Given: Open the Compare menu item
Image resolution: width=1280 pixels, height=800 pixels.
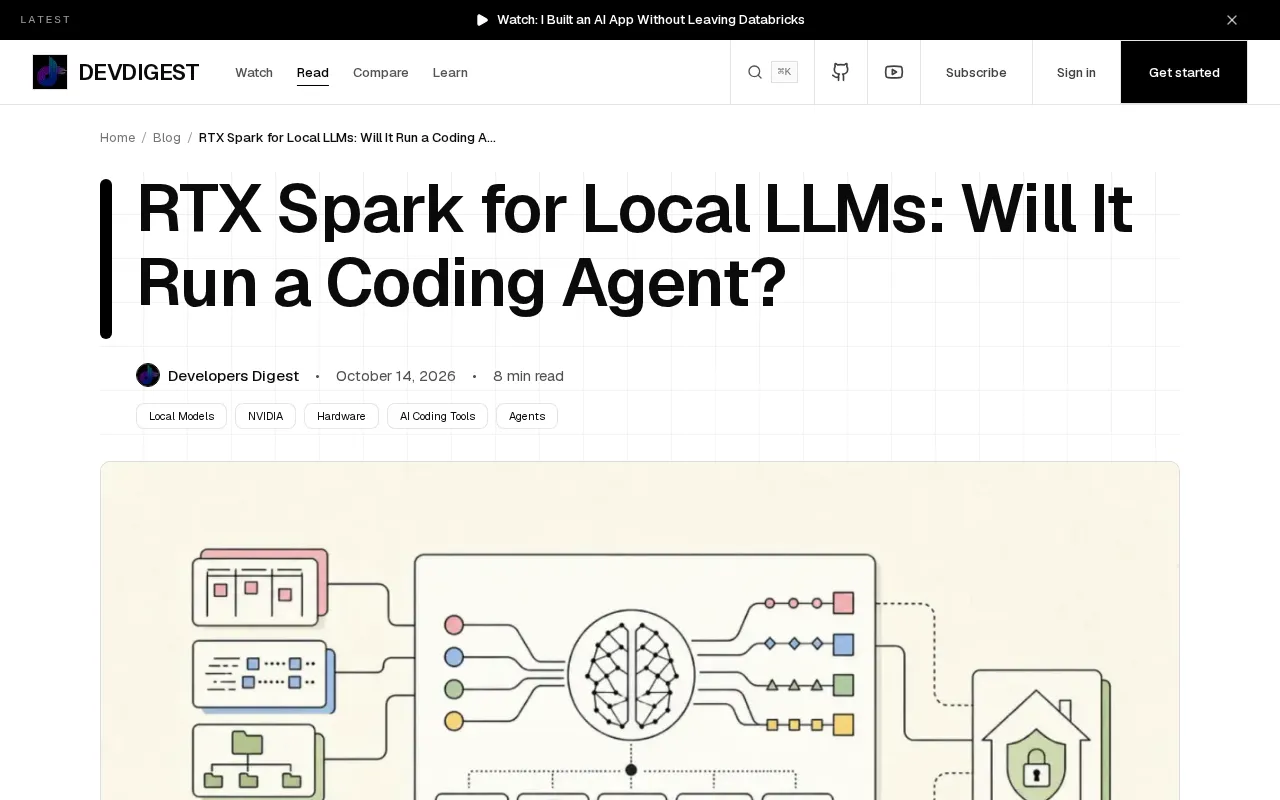Looking at the screenshot, I should (x=381, y=72).
